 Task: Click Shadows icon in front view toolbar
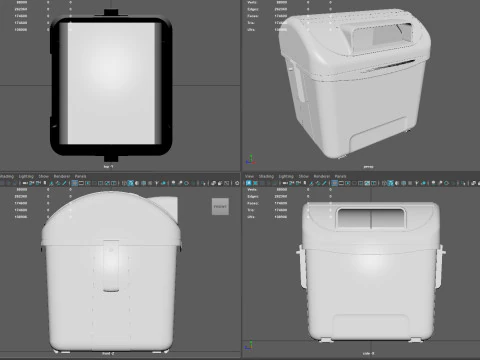tap(163, 183)
